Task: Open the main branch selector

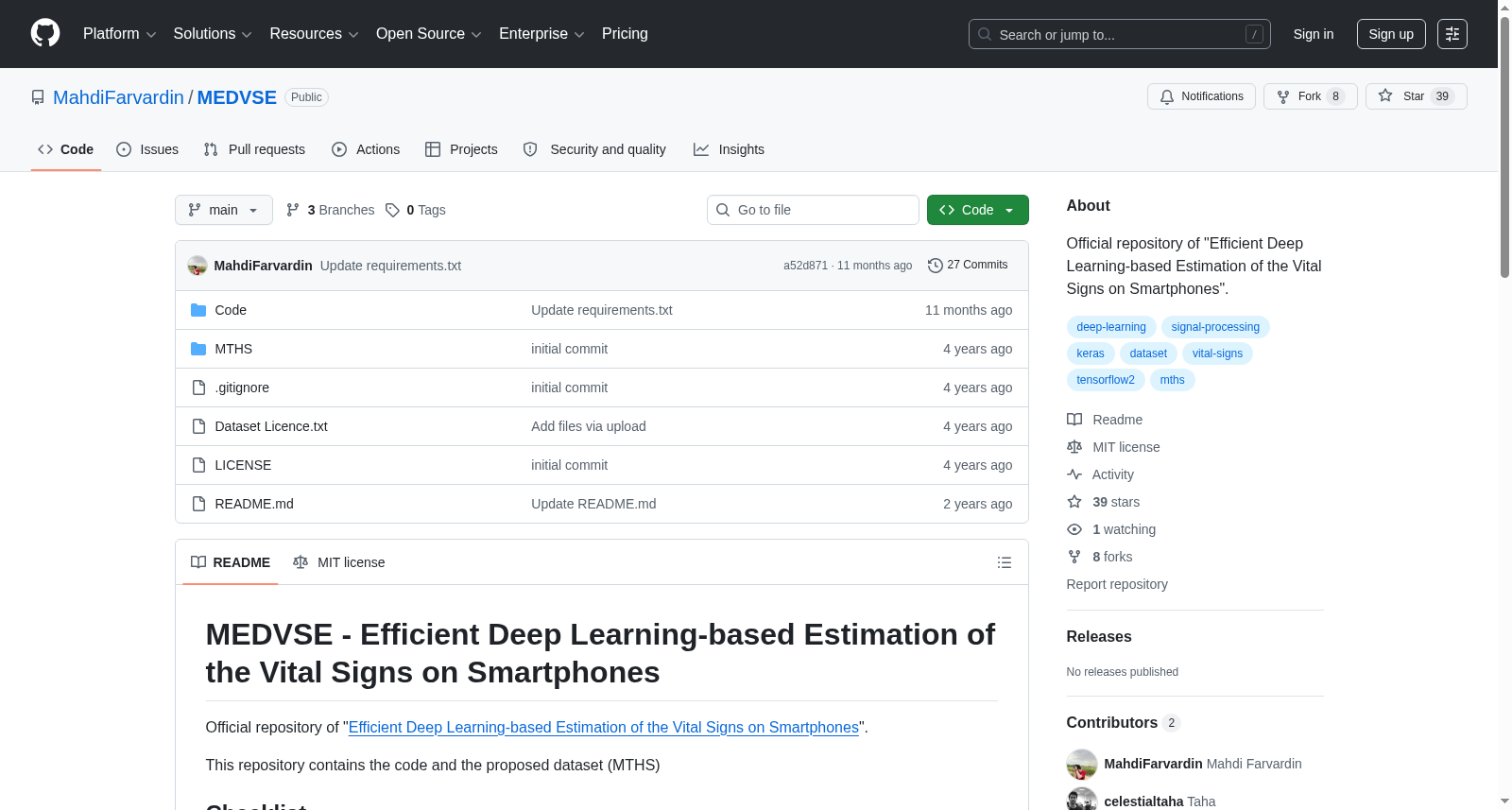Action: (x=224, y=210)
